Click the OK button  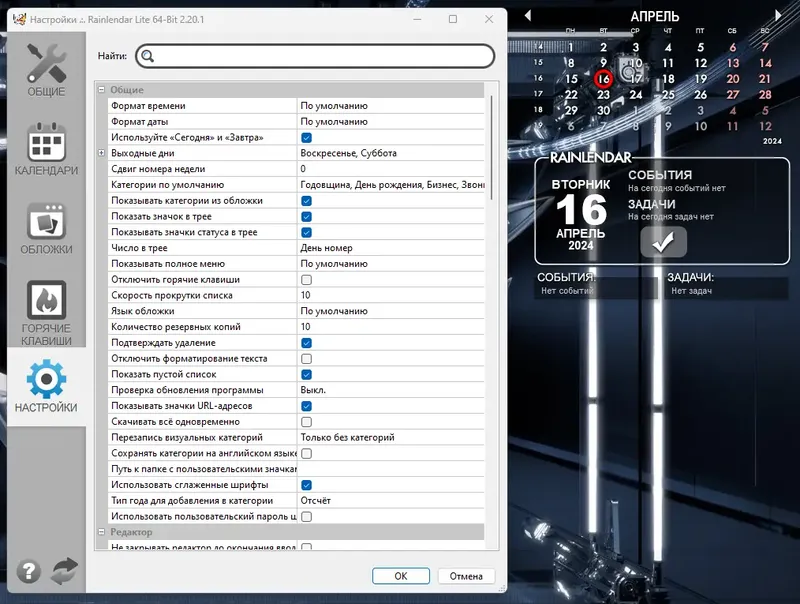[x=401, y=576]
